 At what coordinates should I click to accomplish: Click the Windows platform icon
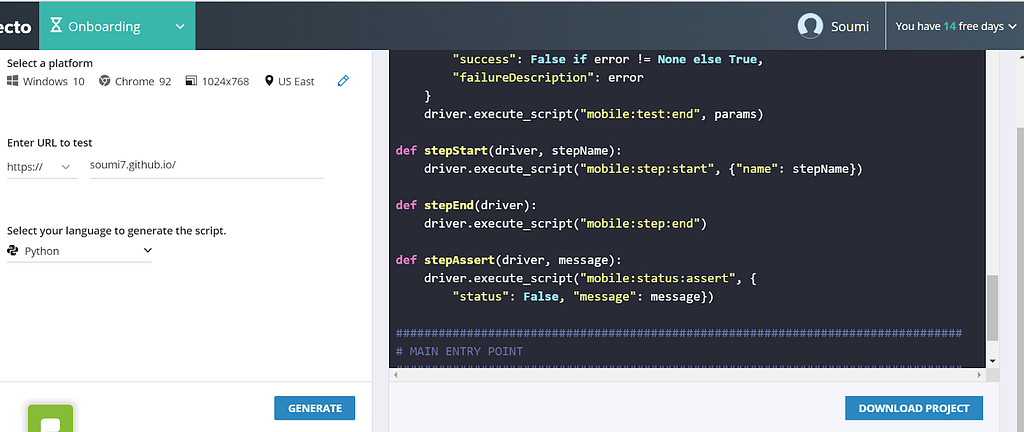[x=12, y=81]
